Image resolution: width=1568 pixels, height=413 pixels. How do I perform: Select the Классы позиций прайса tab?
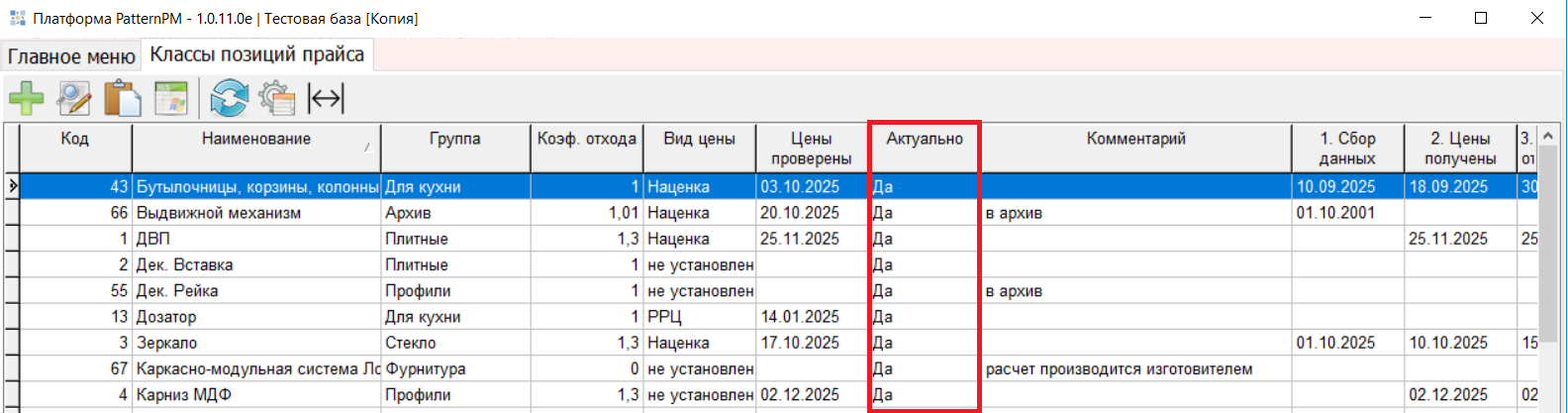coord(256,54)
